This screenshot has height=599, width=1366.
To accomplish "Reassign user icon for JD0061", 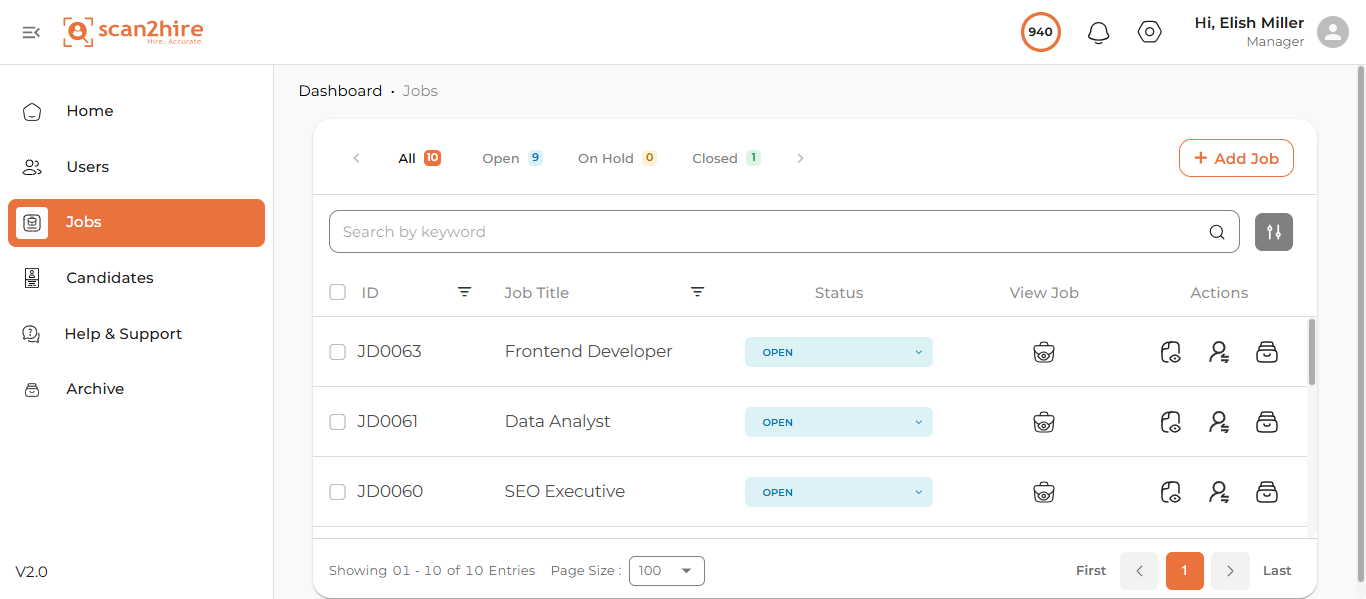I will tap(1219, 422).
